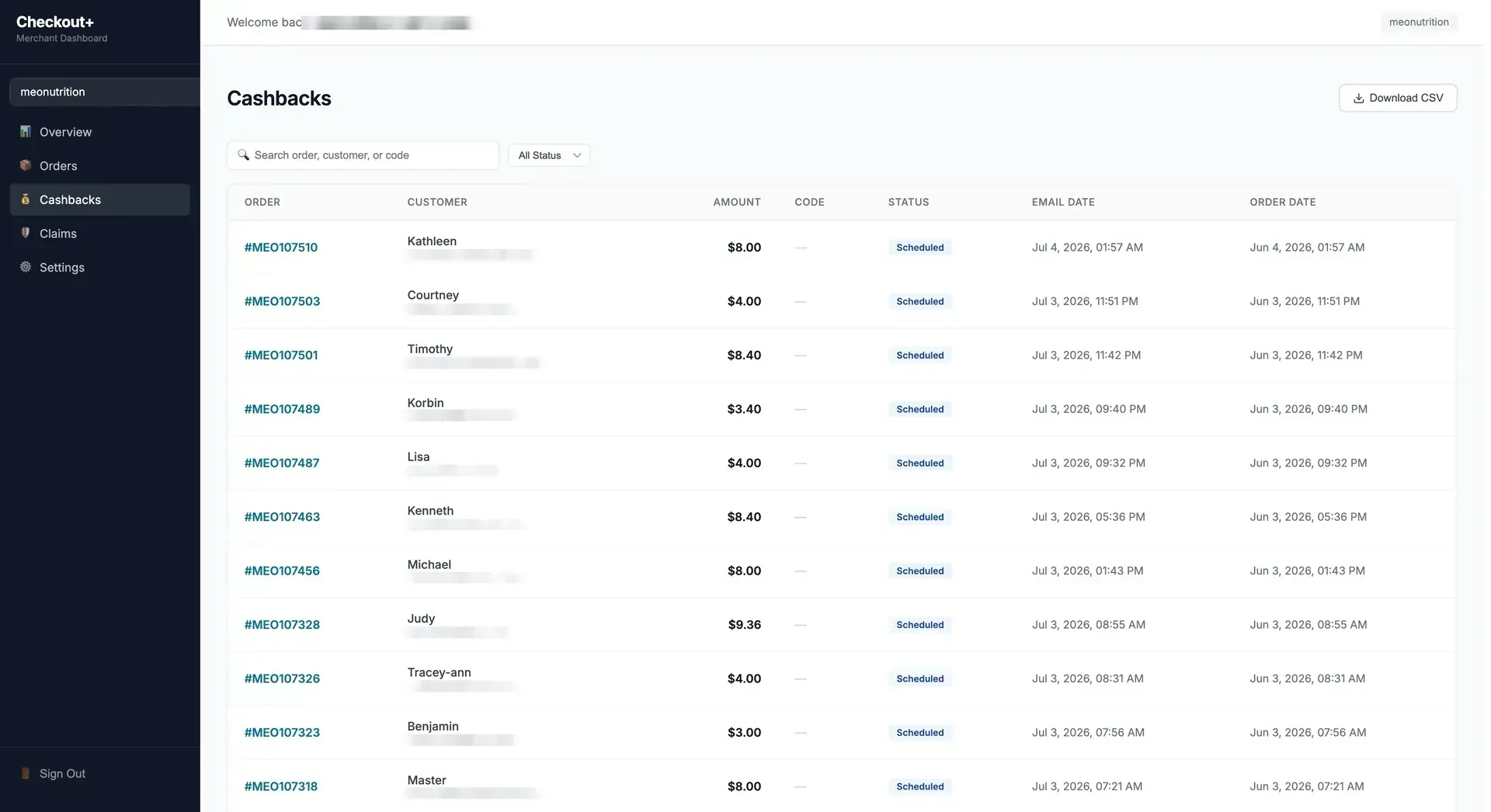Click the AMOUNT column header
This screenshot has height=812, width=1491.
click(737, 202)
